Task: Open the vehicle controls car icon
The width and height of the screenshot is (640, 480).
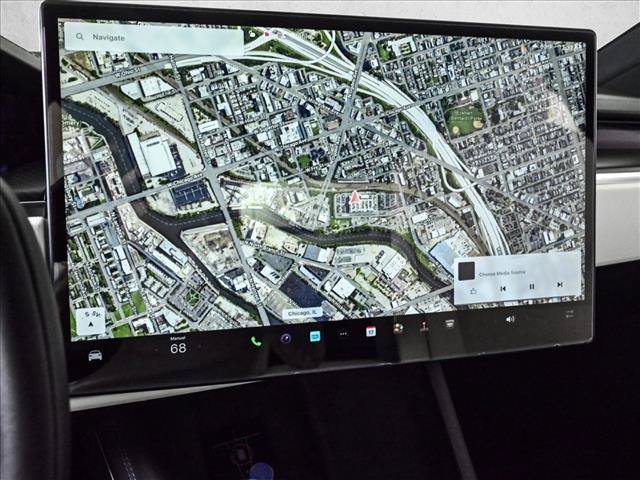Action: tap(95, 355)
